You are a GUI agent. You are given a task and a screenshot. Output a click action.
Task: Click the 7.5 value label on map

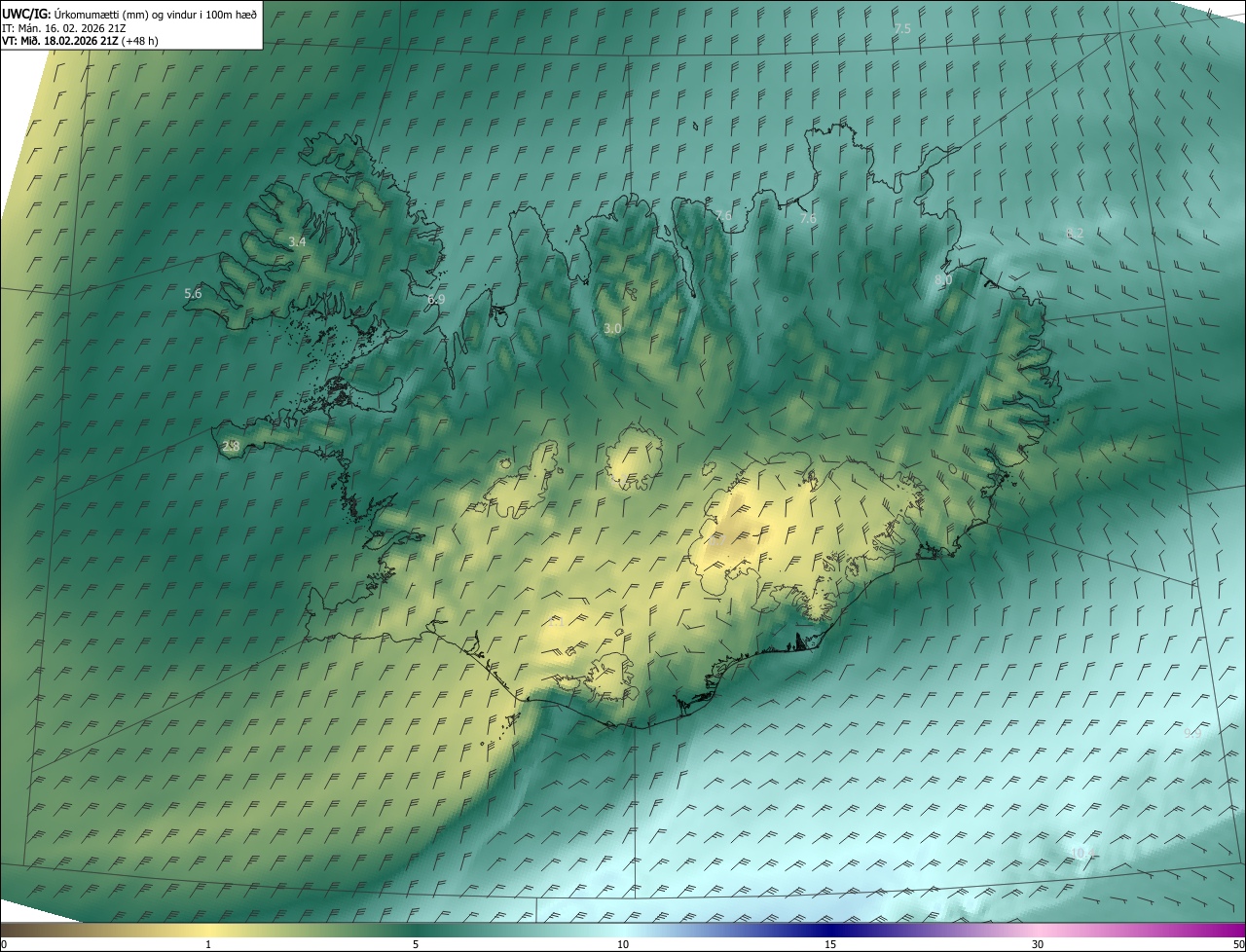click(902, 29)
